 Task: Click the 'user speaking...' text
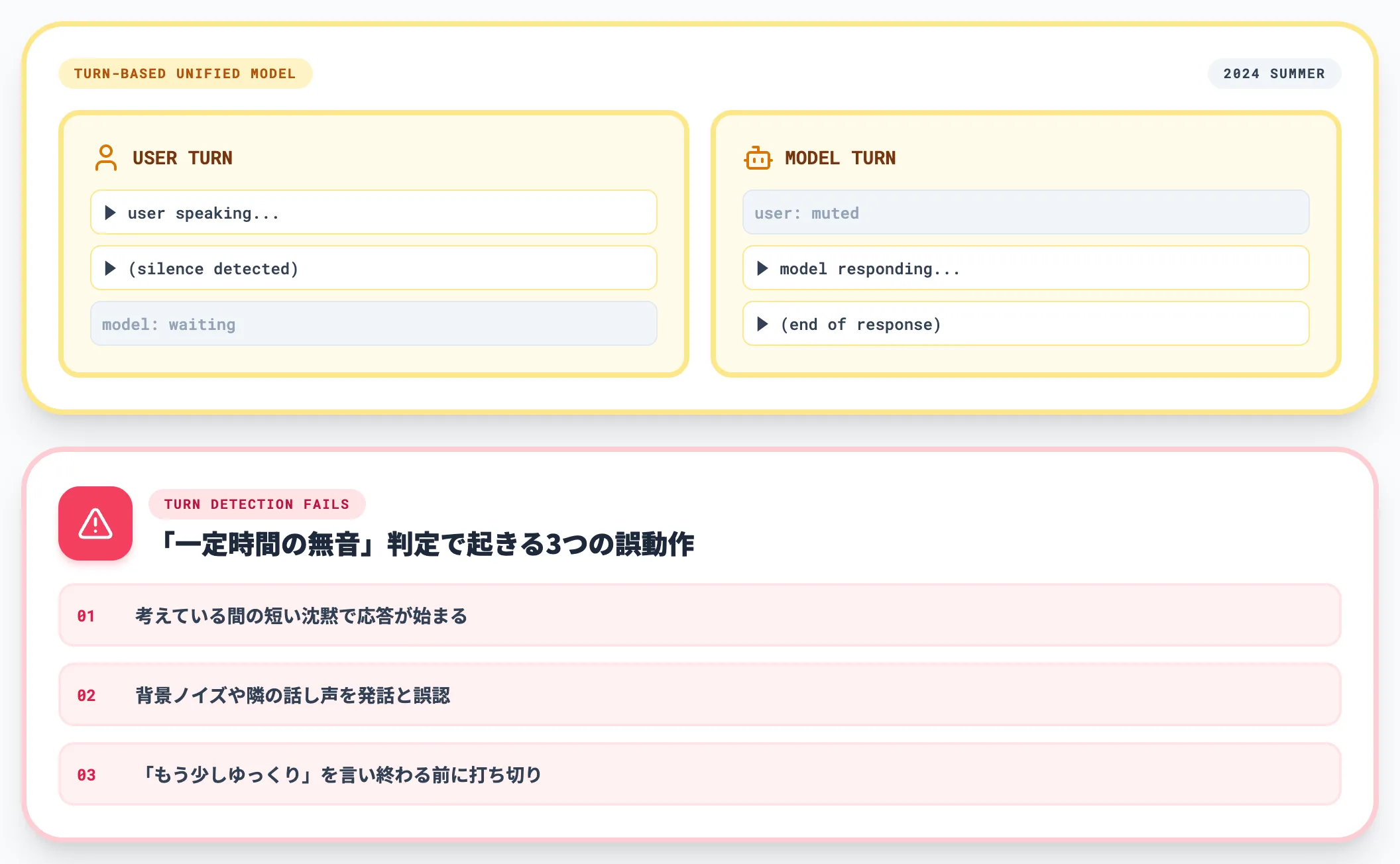(204, 213)
